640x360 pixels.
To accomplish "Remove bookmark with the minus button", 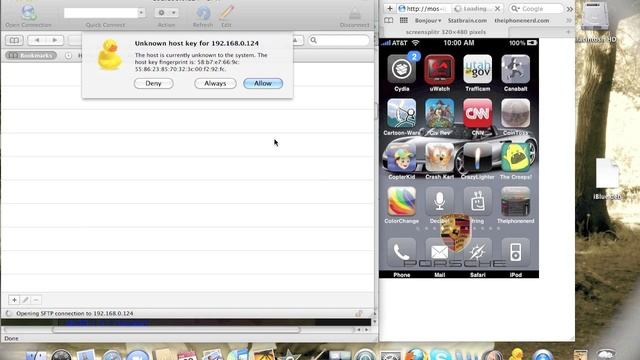I will pos(36,300).
